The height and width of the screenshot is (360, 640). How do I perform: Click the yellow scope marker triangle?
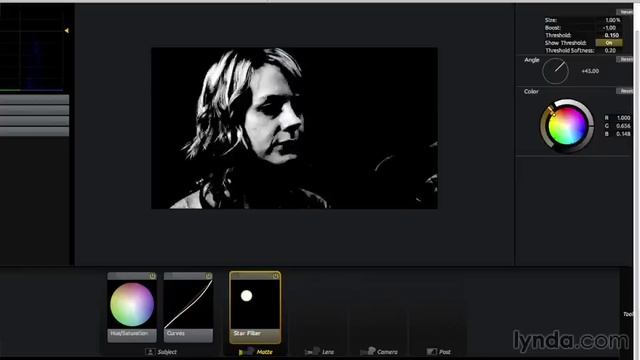click(67, 31)
